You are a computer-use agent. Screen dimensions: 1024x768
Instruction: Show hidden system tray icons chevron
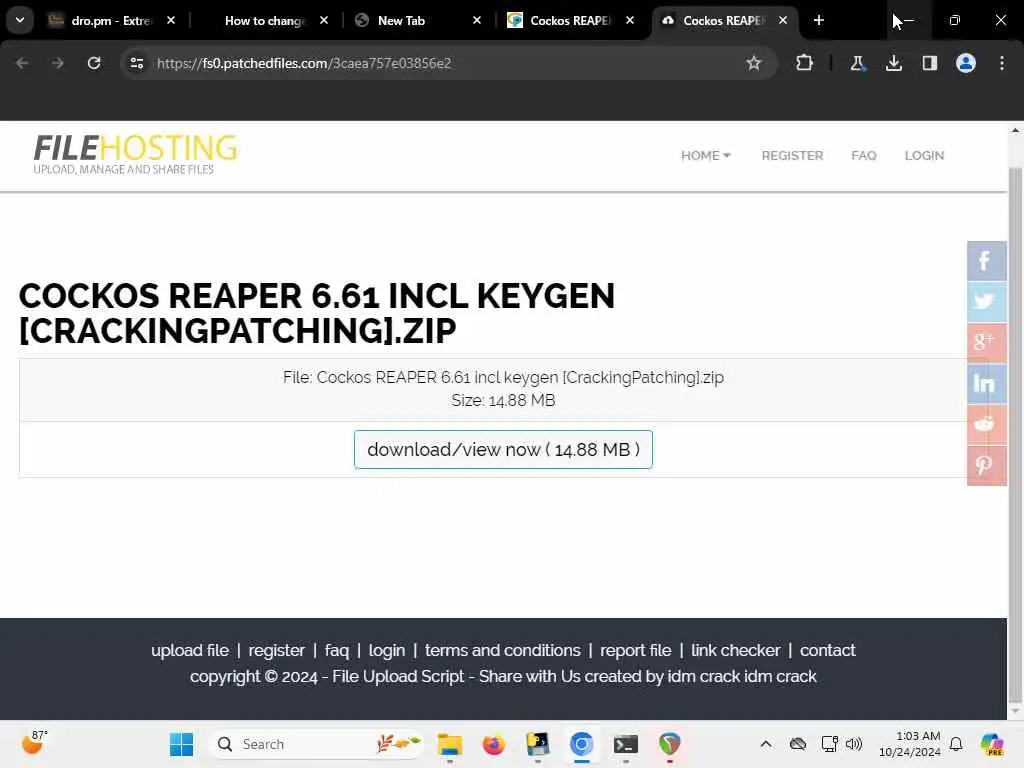click(x=765, y=744)
